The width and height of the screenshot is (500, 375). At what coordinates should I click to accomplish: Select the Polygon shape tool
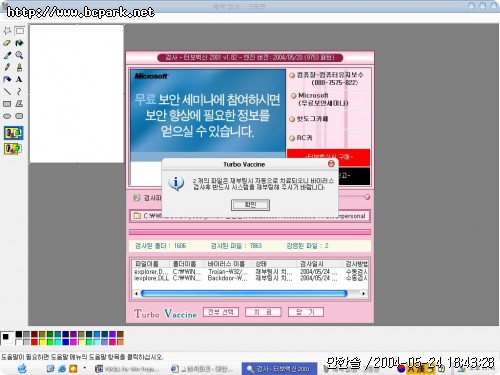pos(20,104)
